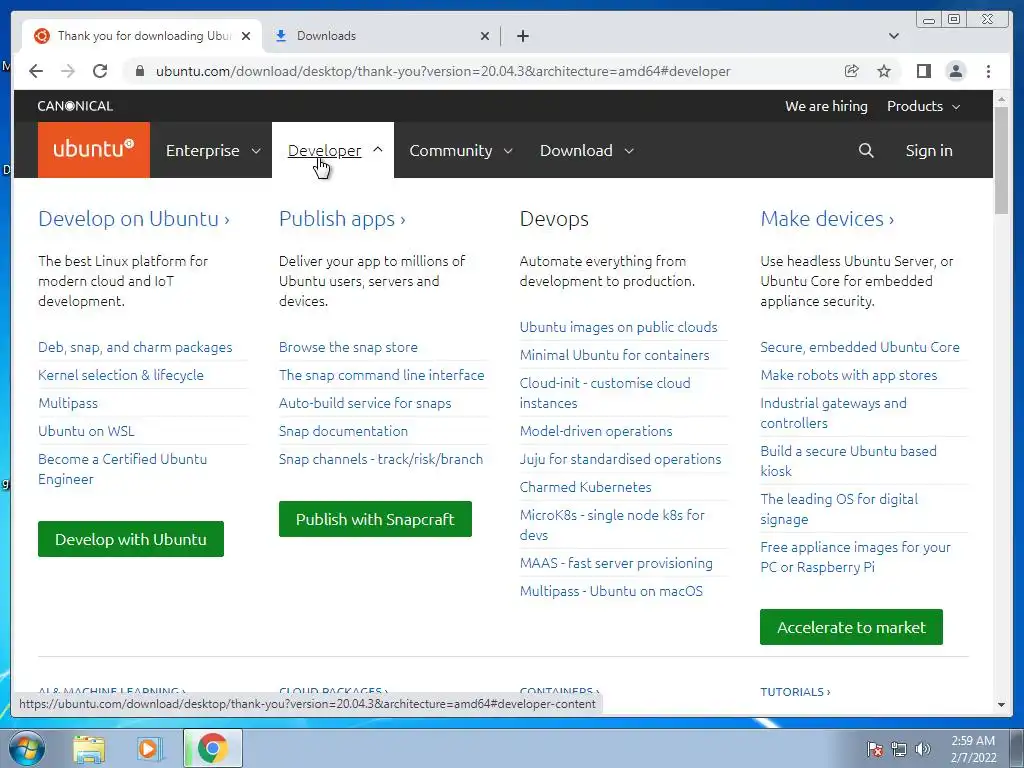1024x768 pixels.
Task: Open a new tab with the plus icon
Action: point(523,36)
